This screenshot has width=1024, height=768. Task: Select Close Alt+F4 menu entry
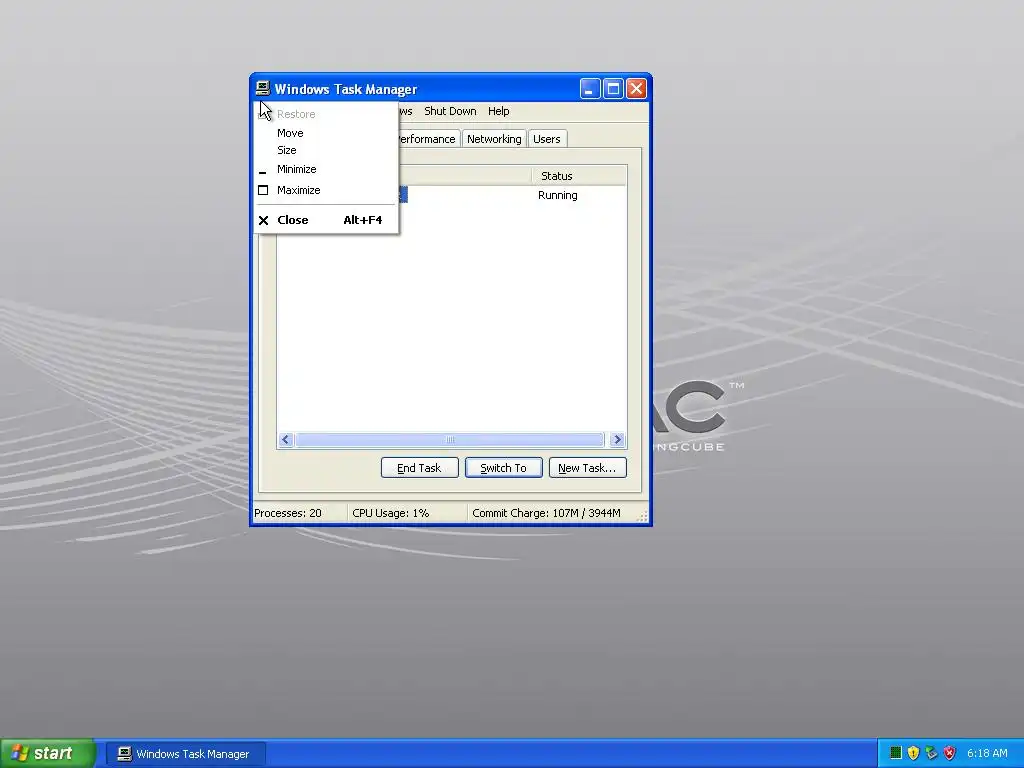(326, 220)
